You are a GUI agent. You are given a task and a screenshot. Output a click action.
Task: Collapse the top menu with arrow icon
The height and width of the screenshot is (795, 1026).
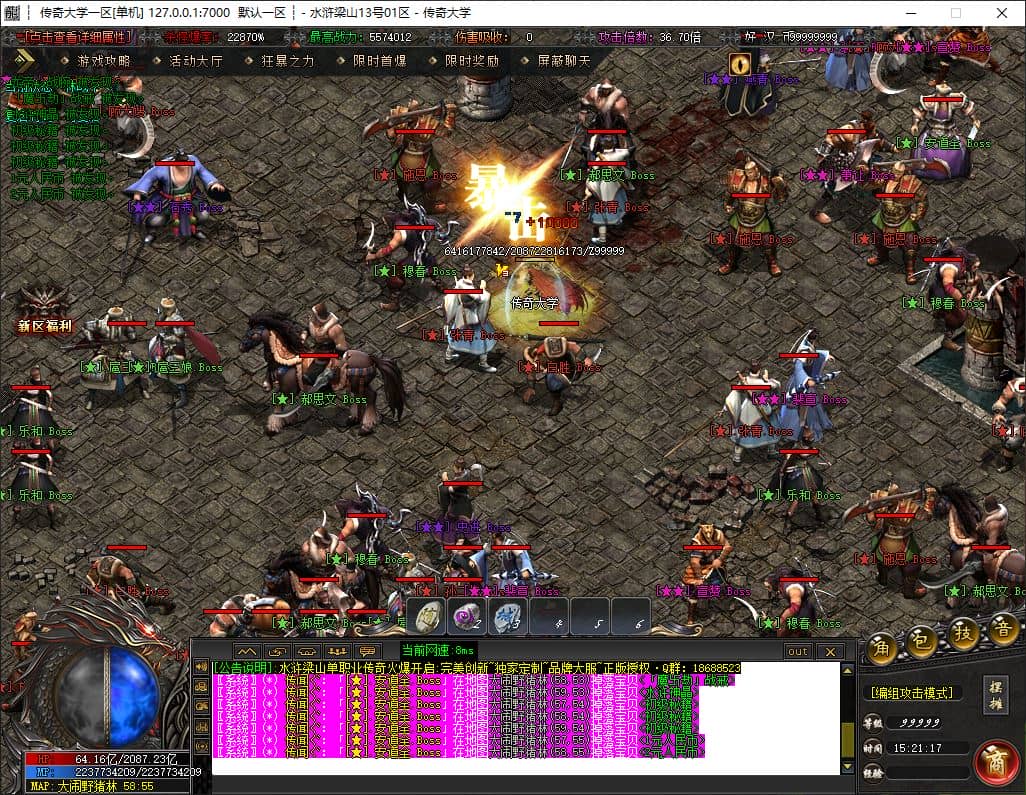click(x=24, y=60)
